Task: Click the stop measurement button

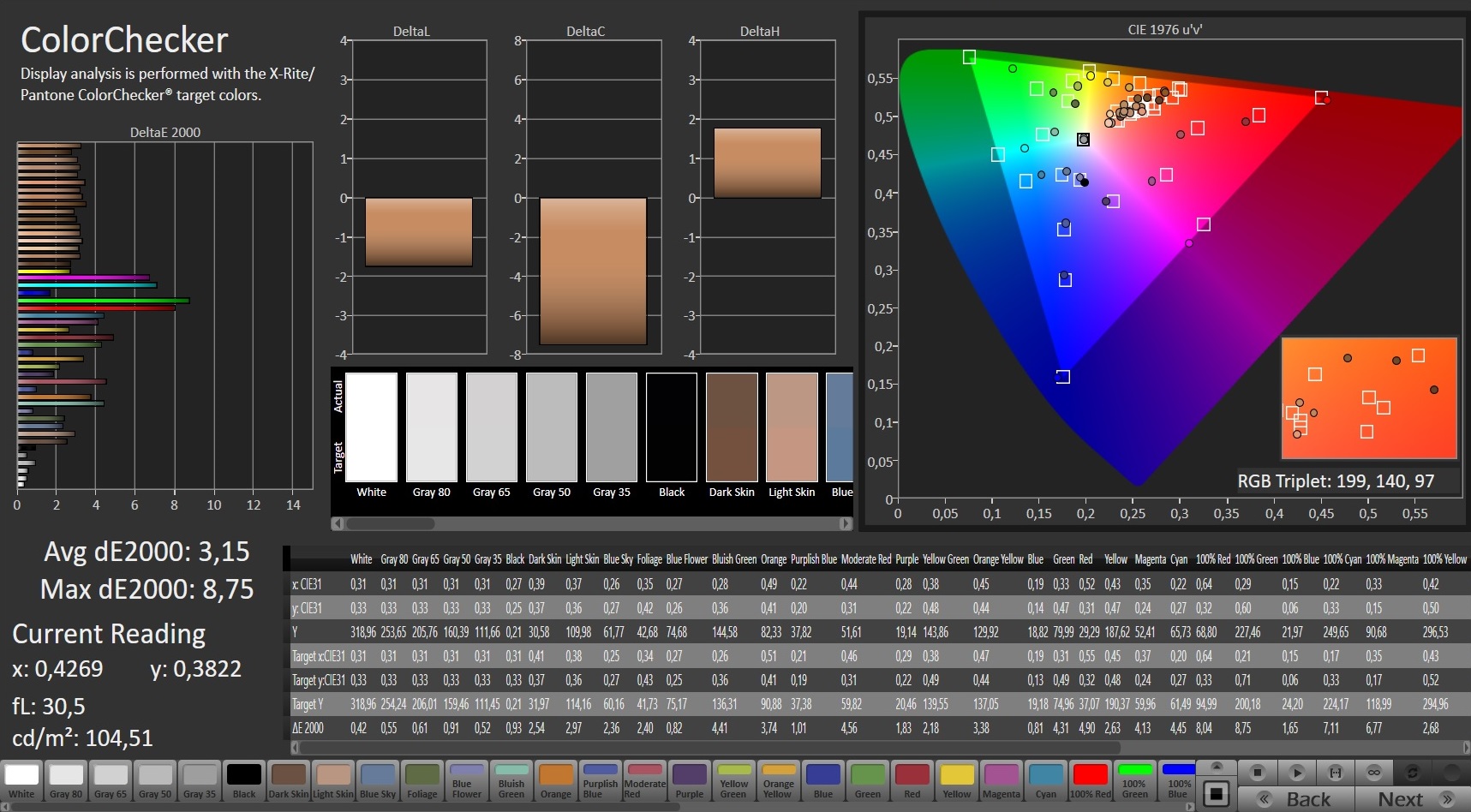Action: [x=1257, y=773]
